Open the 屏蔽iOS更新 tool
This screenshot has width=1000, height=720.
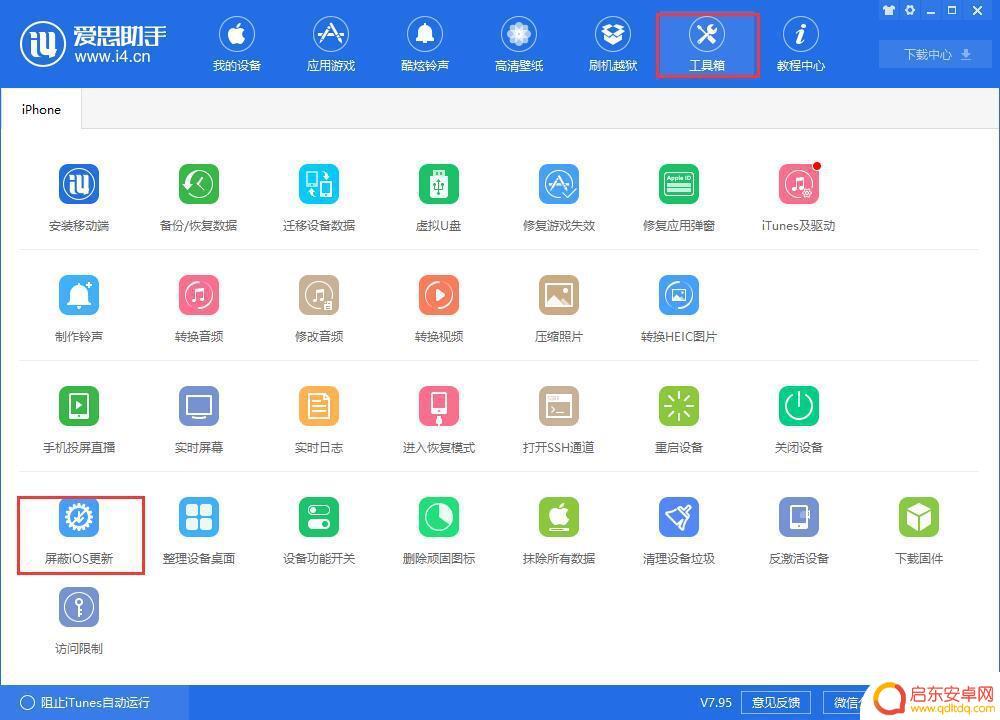[x=79, y=517]
